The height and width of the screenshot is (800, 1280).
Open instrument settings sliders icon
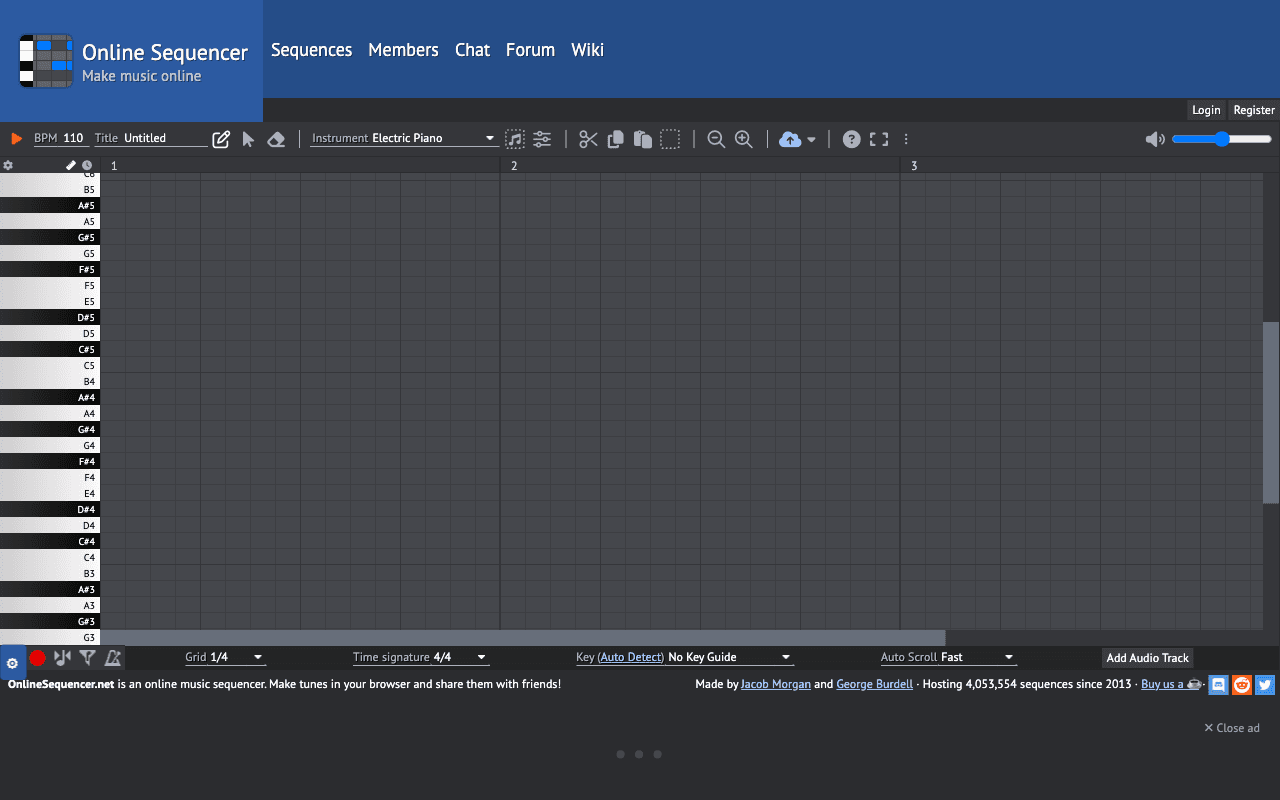[542, 139]
